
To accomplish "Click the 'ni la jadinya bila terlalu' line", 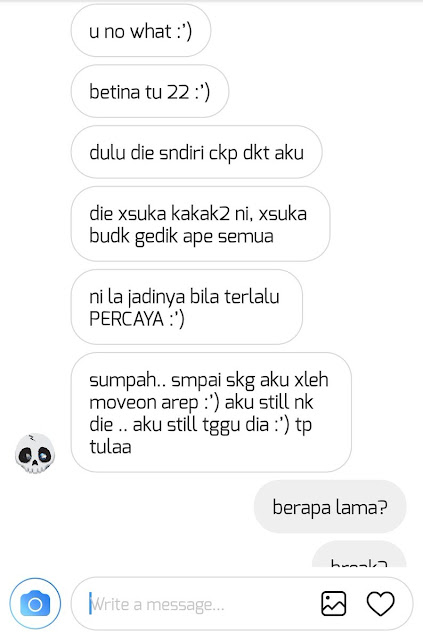I will (x=184, y=297).
